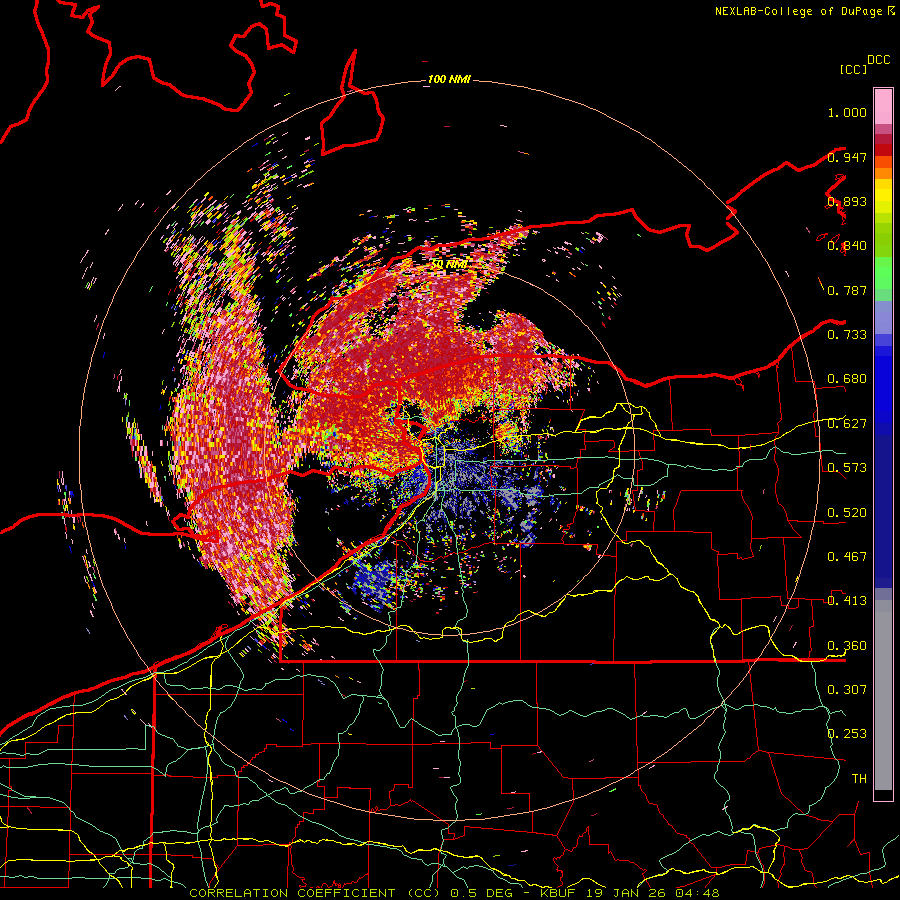Click the 0.413 color scale value

point(847,601)
